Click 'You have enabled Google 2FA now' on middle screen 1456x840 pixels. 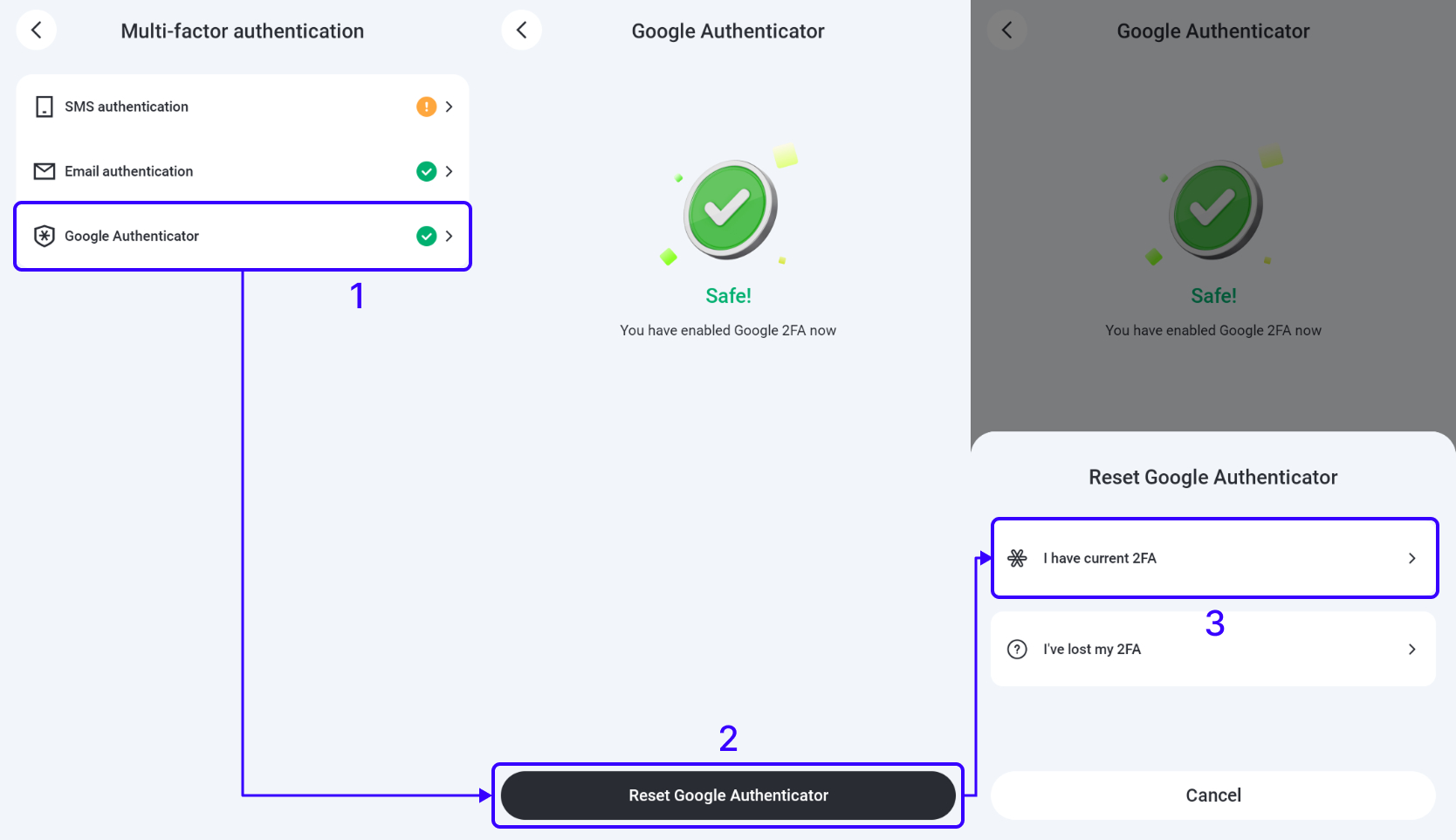click(728, 330)
